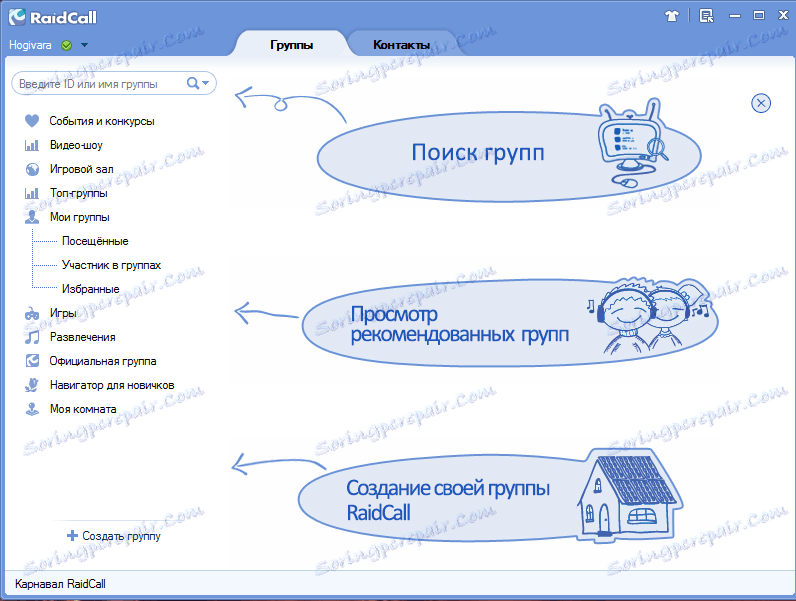Image resolution: width=796 pixels, height=601 pixels.
Task: Click the green online status icon
Action: pos(67,45)
